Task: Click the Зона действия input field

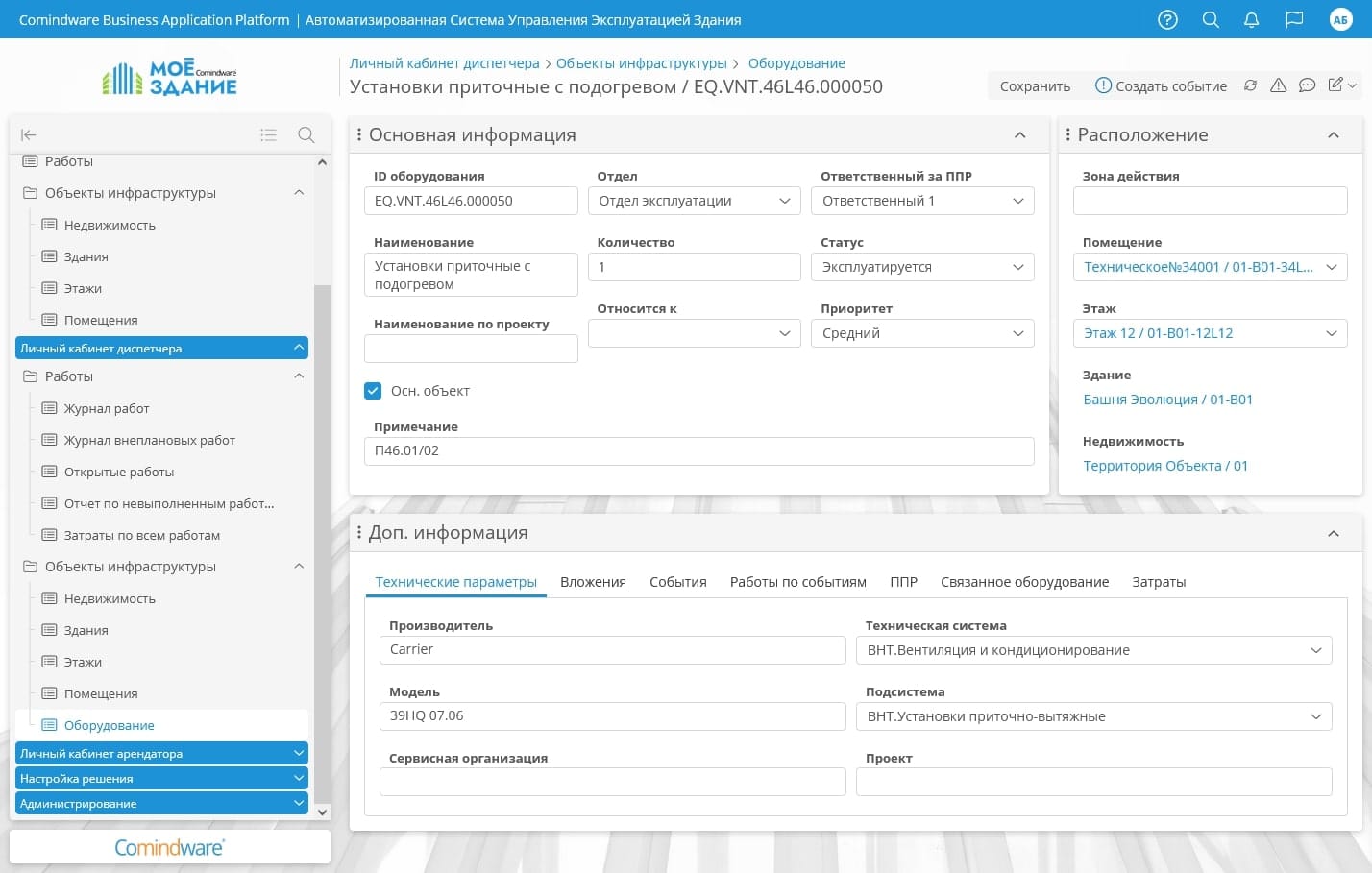Action: pos(1211,201)
